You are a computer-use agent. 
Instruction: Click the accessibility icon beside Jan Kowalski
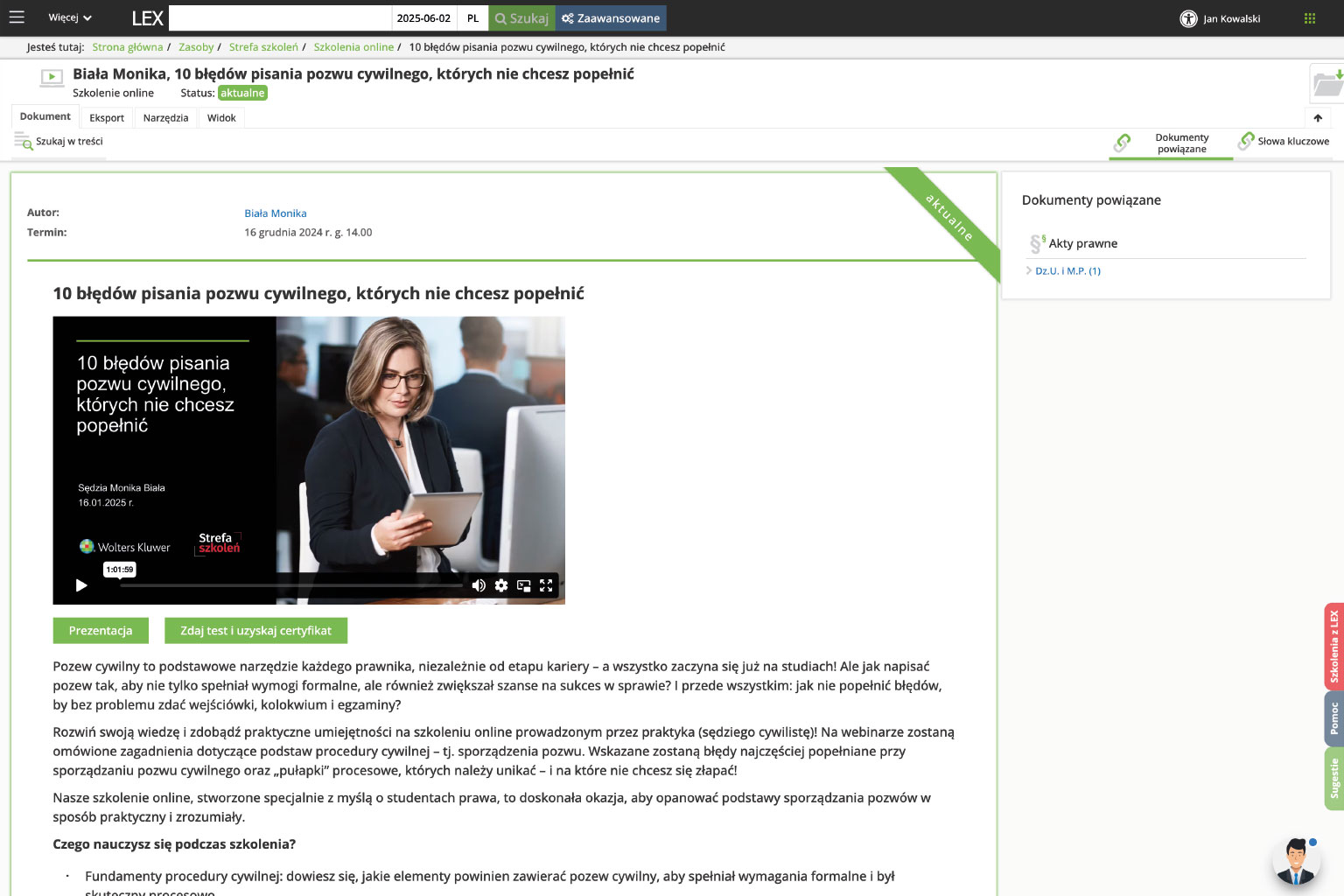(1187, 18)
